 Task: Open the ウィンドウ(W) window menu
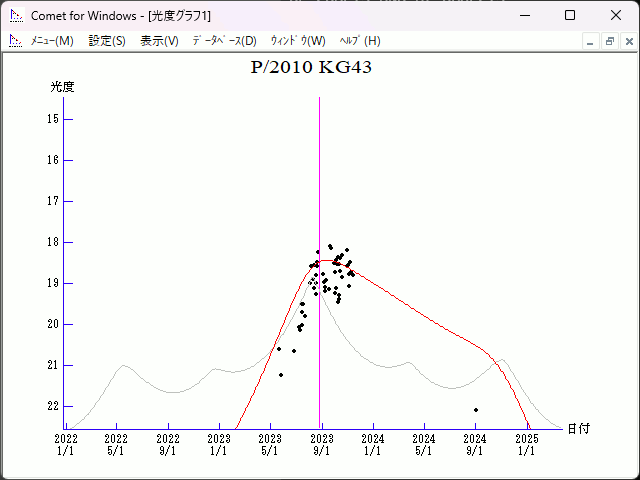click(x=298, y=41)
